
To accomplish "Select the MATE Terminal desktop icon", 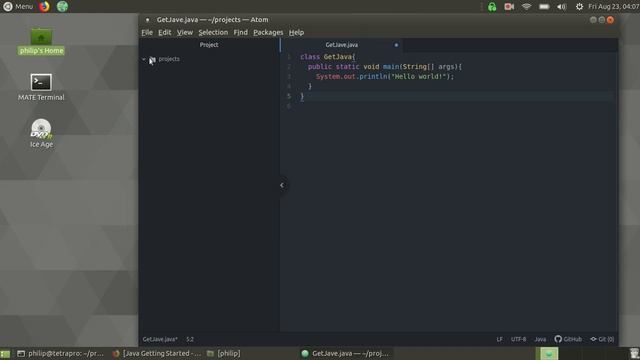I will point(41,87).
